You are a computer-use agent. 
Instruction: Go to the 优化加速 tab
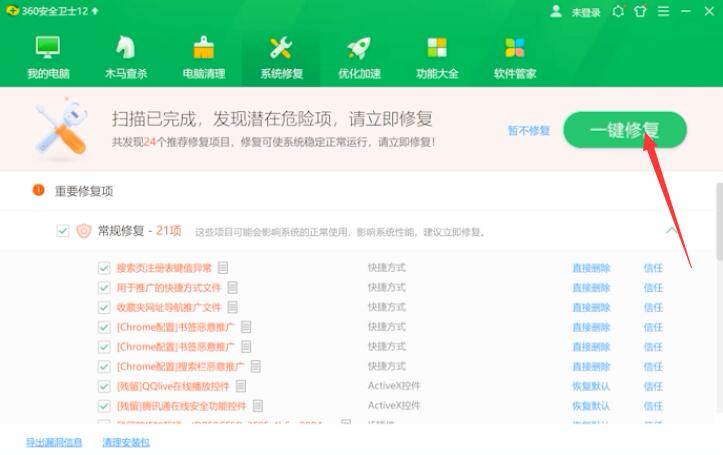coord(359,57)
